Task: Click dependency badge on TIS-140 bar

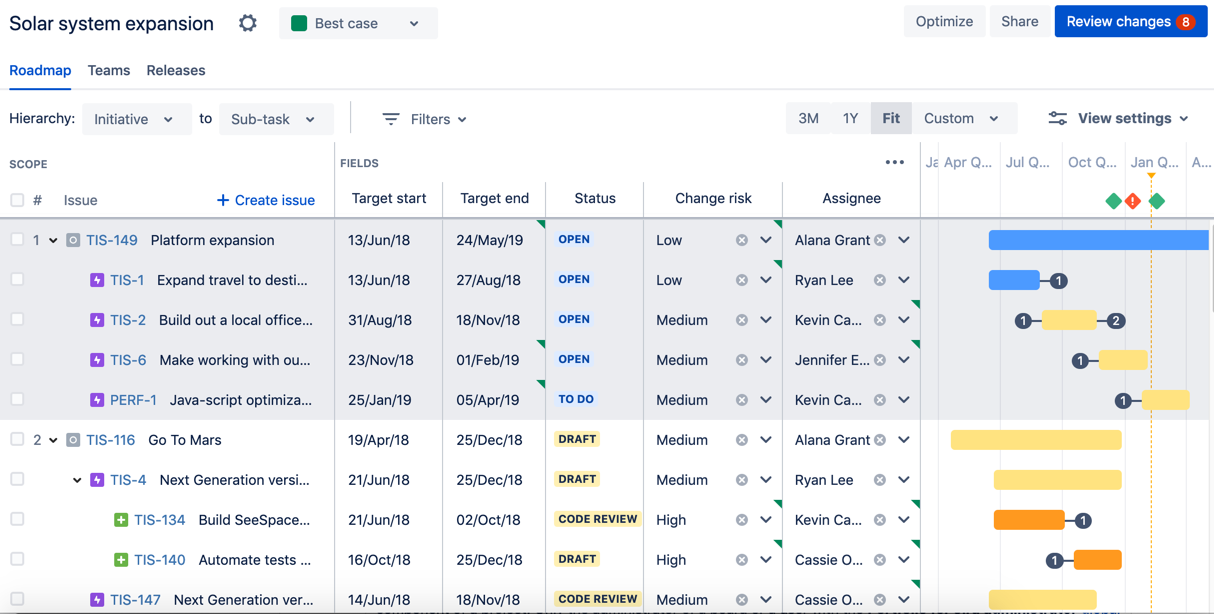Action: pyautogui.click(x=1054, y=561)
